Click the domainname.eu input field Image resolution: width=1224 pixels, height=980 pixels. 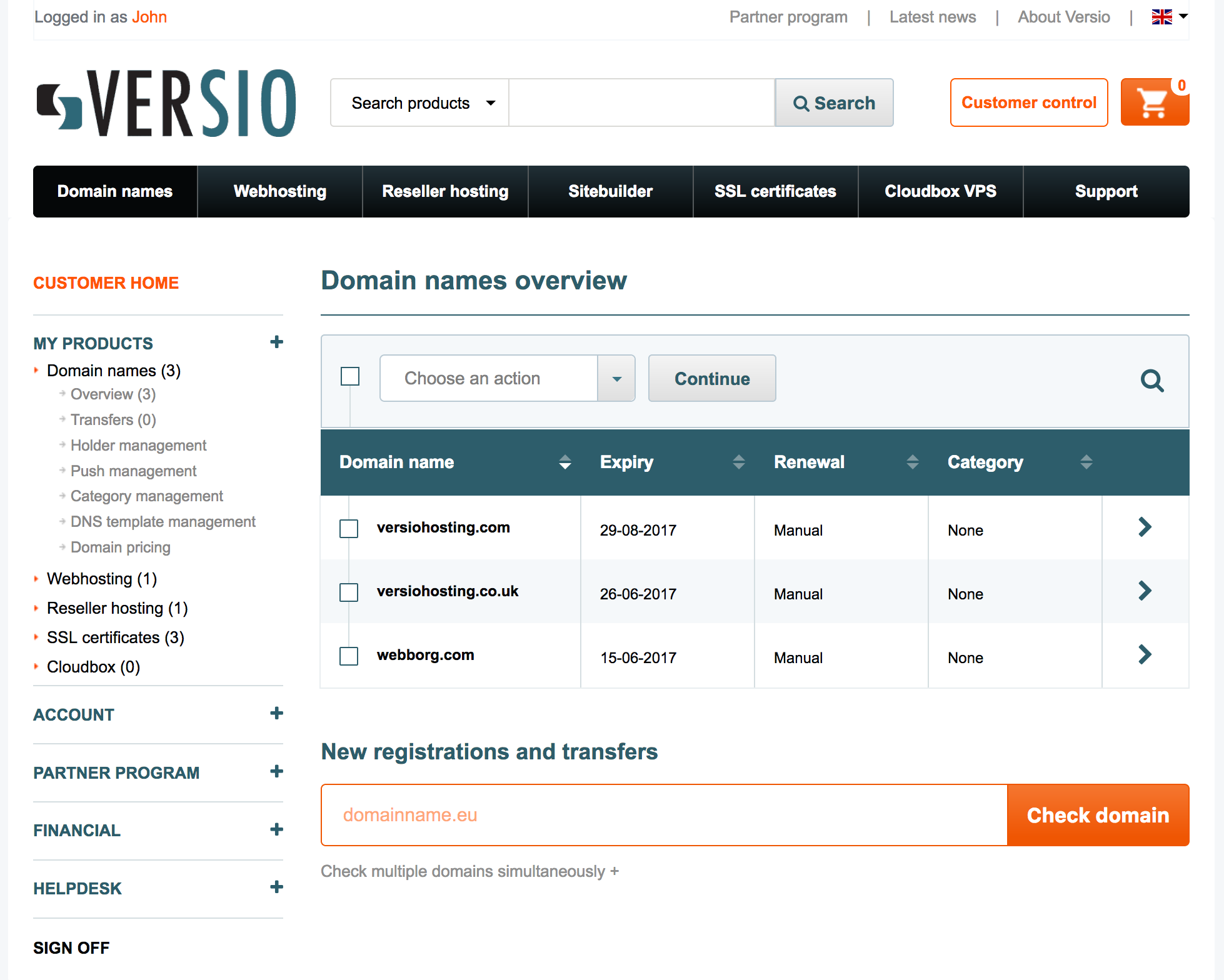[664, 815]
